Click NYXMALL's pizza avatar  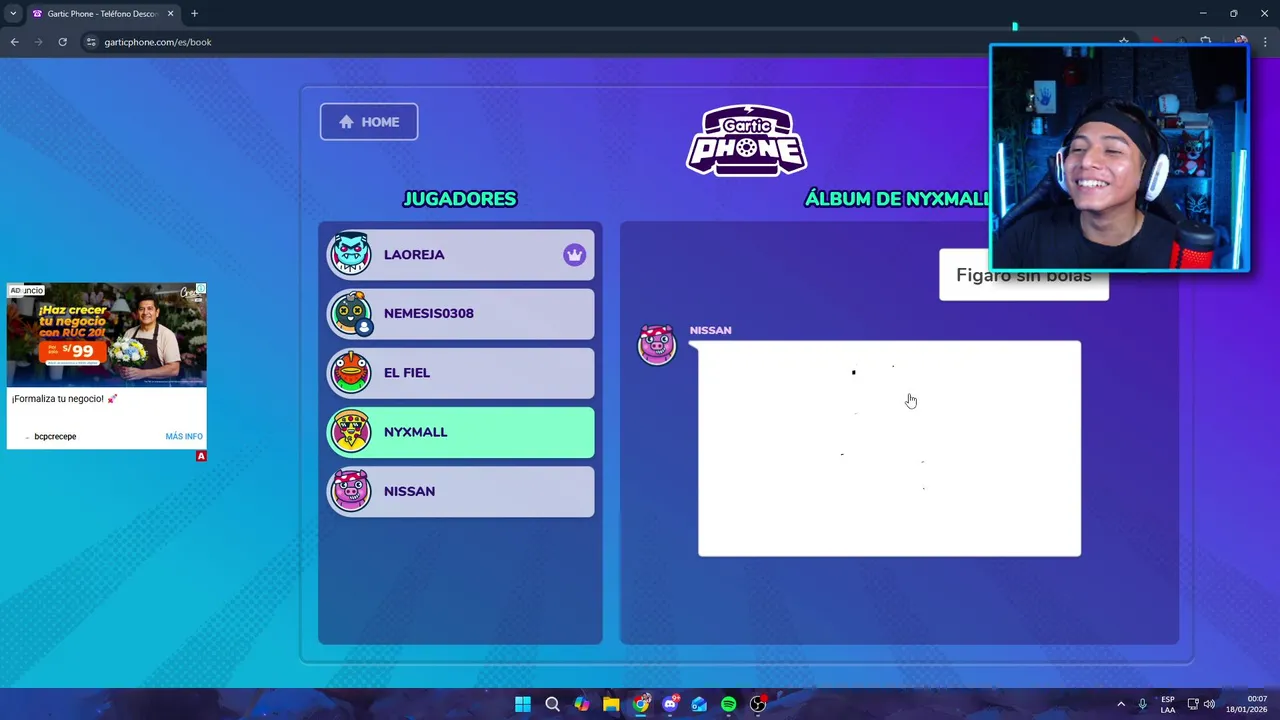[351, 432]
